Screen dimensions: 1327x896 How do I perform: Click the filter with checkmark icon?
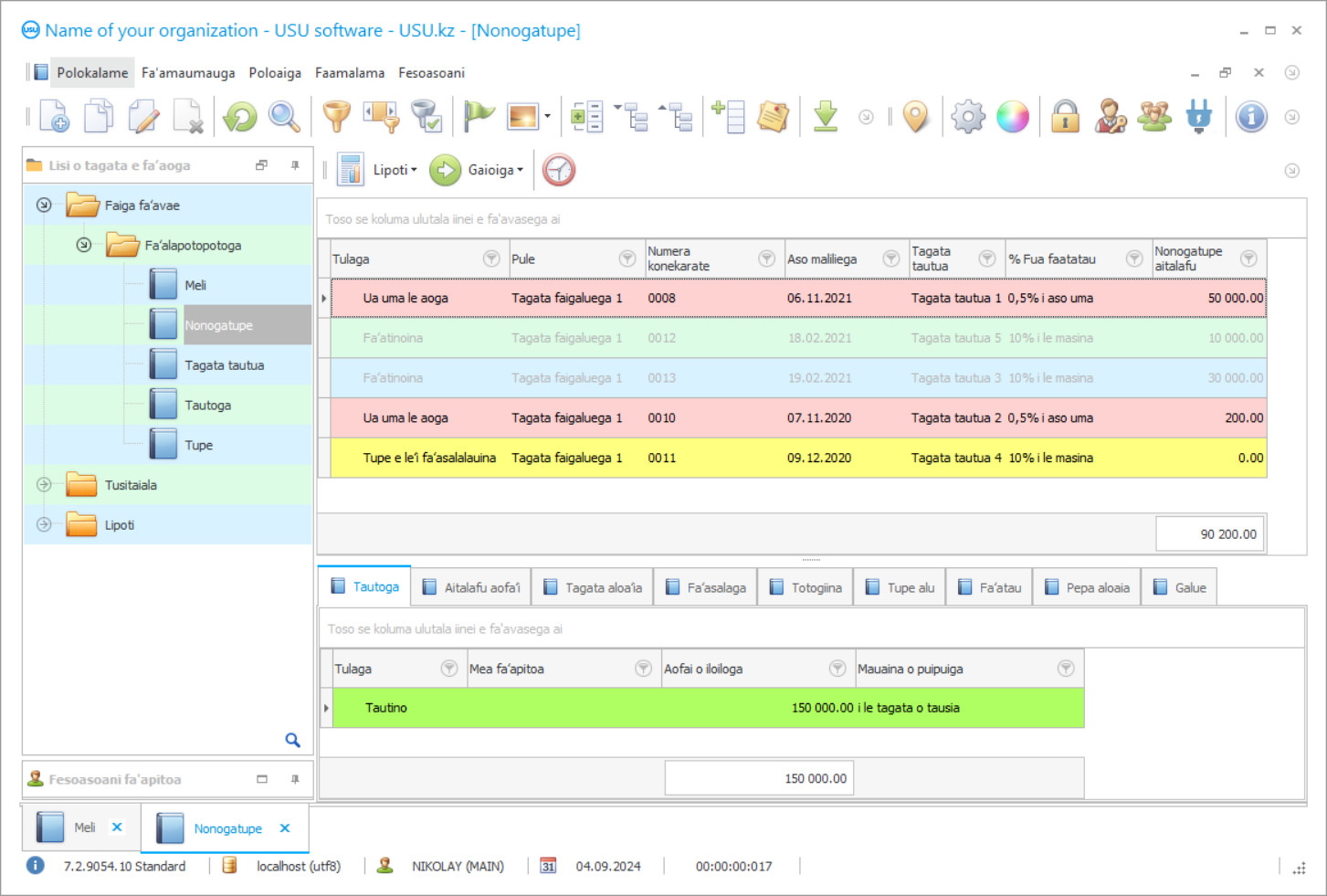pyautogui.click(x=427, y=117)
